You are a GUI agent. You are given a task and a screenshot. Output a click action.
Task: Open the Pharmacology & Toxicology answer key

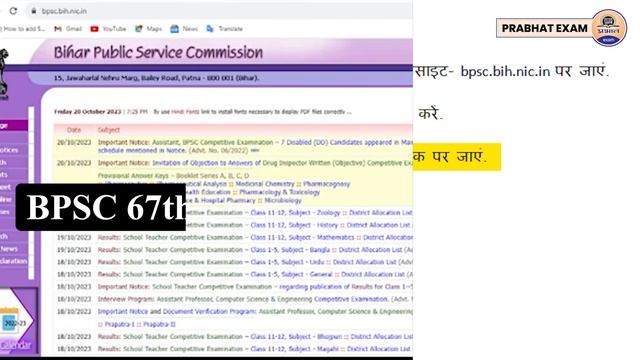click(x=280, y=192)
